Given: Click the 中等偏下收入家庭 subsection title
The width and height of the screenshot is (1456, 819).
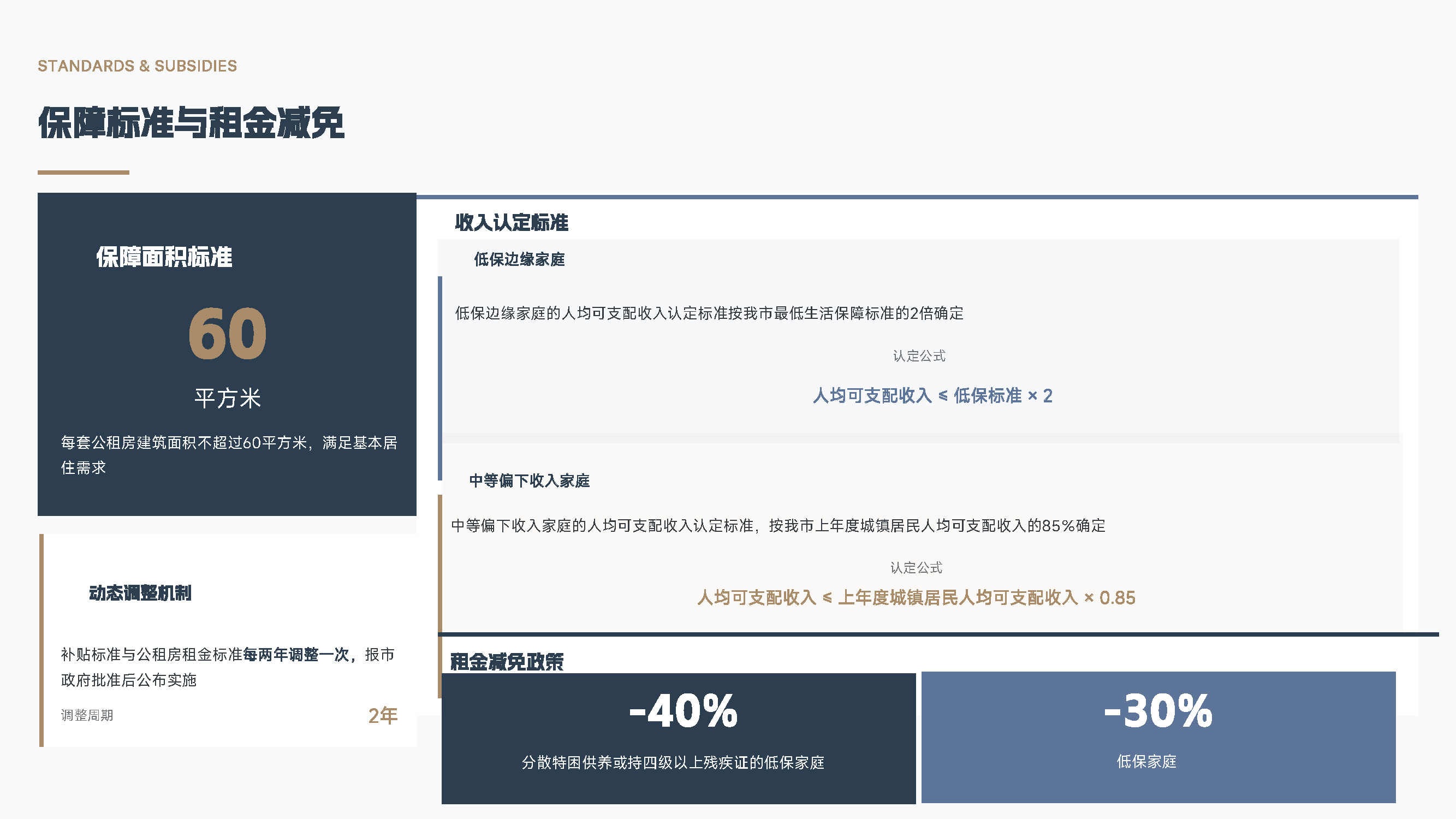Looking at the screenshot, I should click(x=529, y=480).
